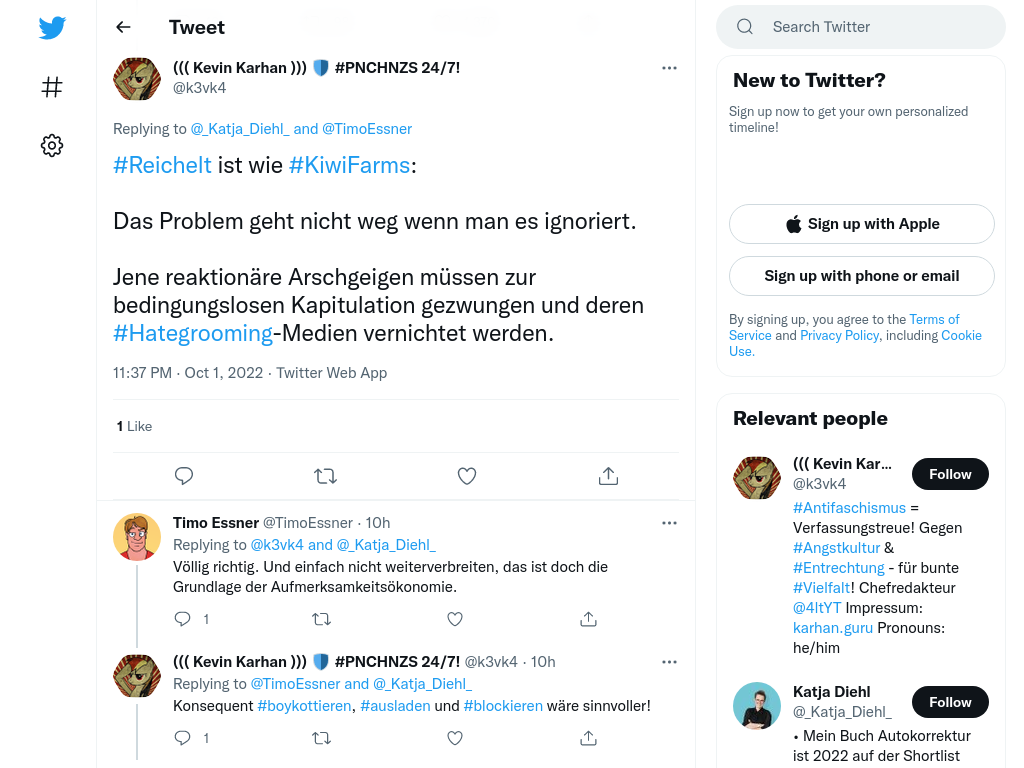Open more options menu on main tweet
Screen dimensions: 1024x768
click(x=669, y=68)
